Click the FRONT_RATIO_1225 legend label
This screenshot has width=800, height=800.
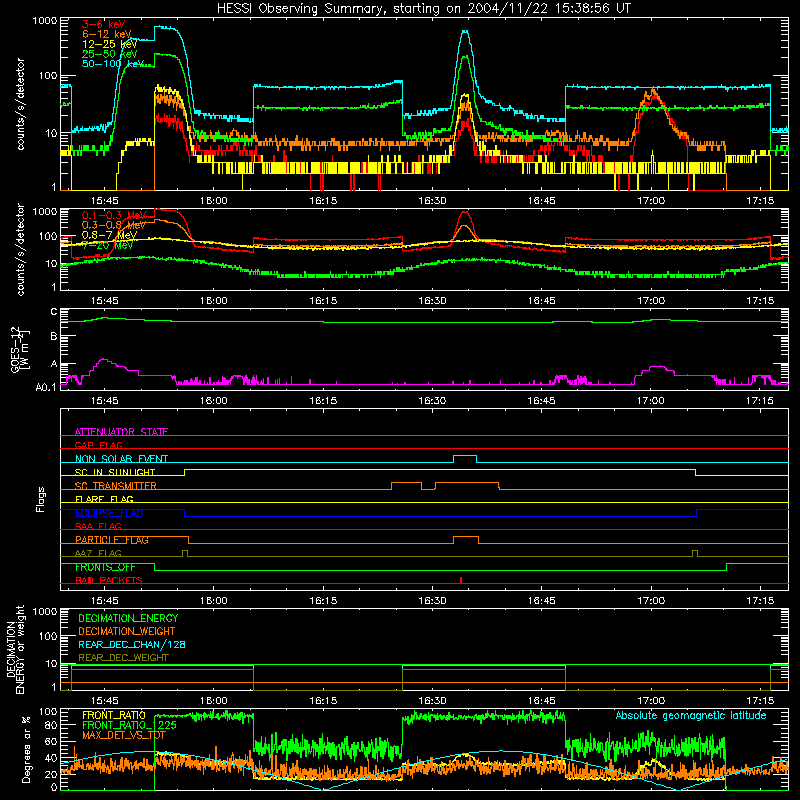(x=130, y=725)
